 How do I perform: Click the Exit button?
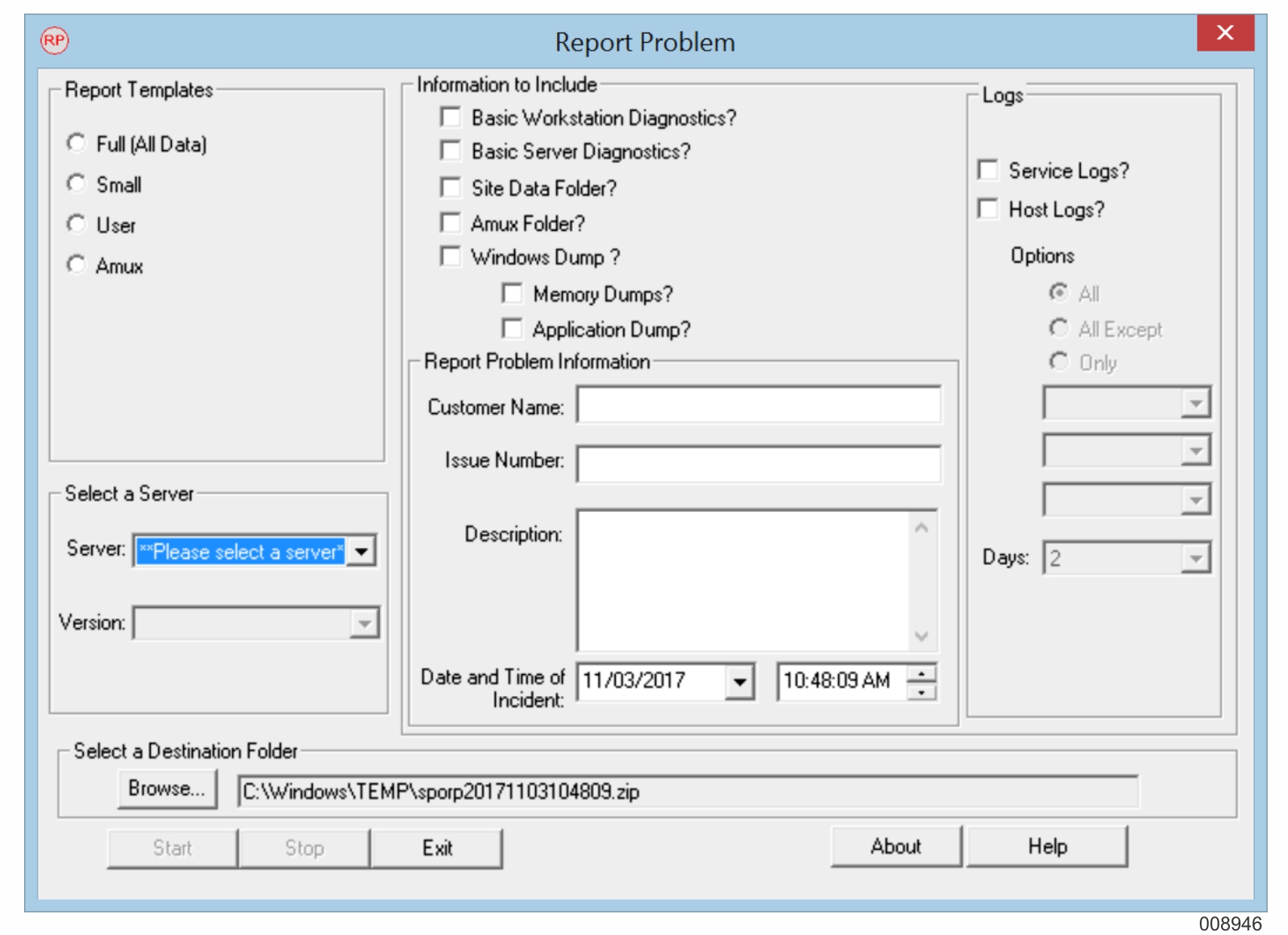tap(437, 848)
